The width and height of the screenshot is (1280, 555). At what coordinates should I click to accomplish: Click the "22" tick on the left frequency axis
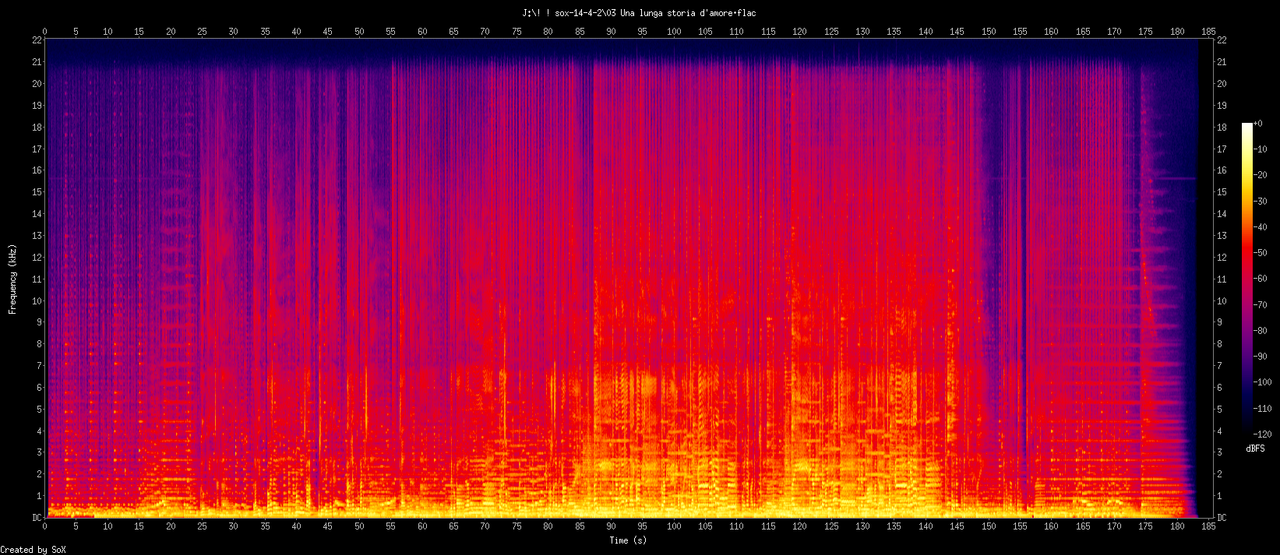[36, 40]
